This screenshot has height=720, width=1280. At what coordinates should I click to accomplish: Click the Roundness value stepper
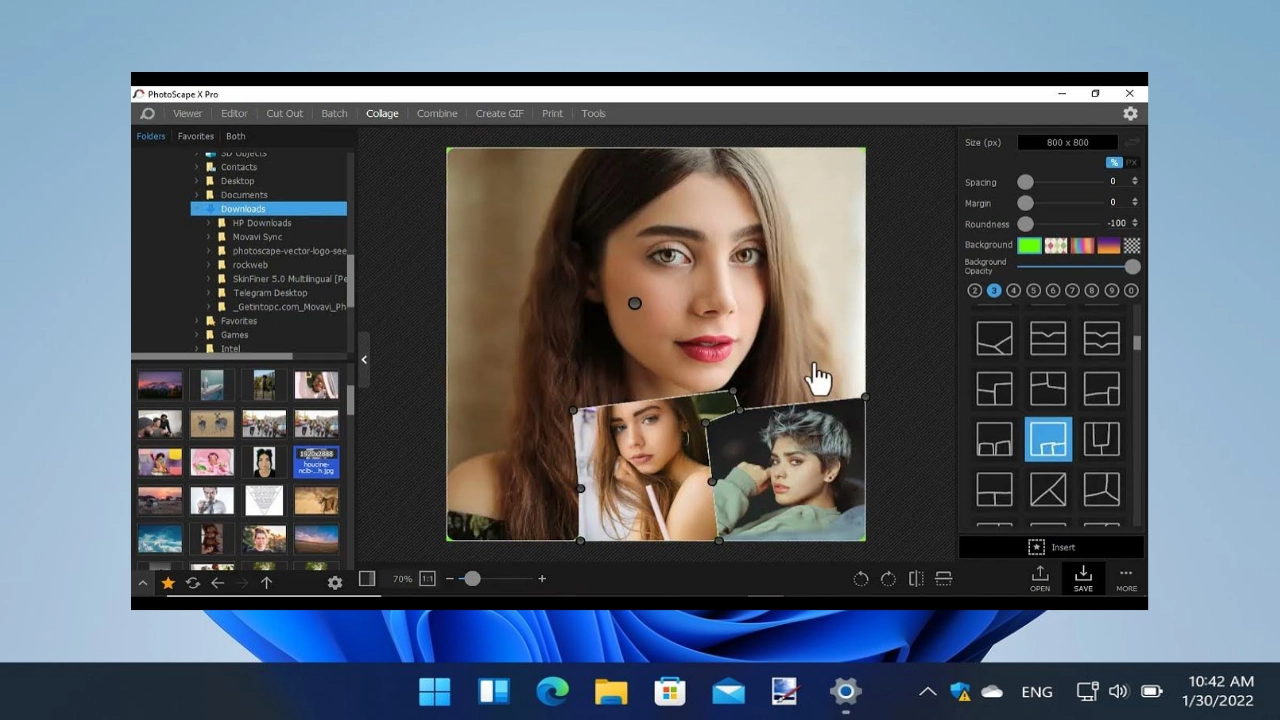(x=1134, y=224)
